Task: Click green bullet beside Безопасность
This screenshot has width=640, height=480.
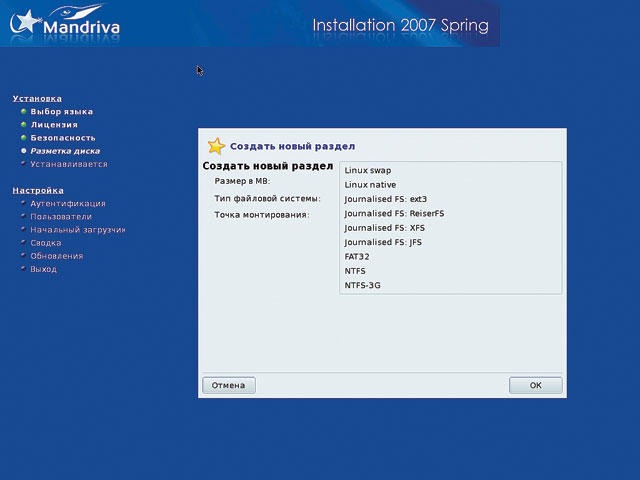Action: 24,137
